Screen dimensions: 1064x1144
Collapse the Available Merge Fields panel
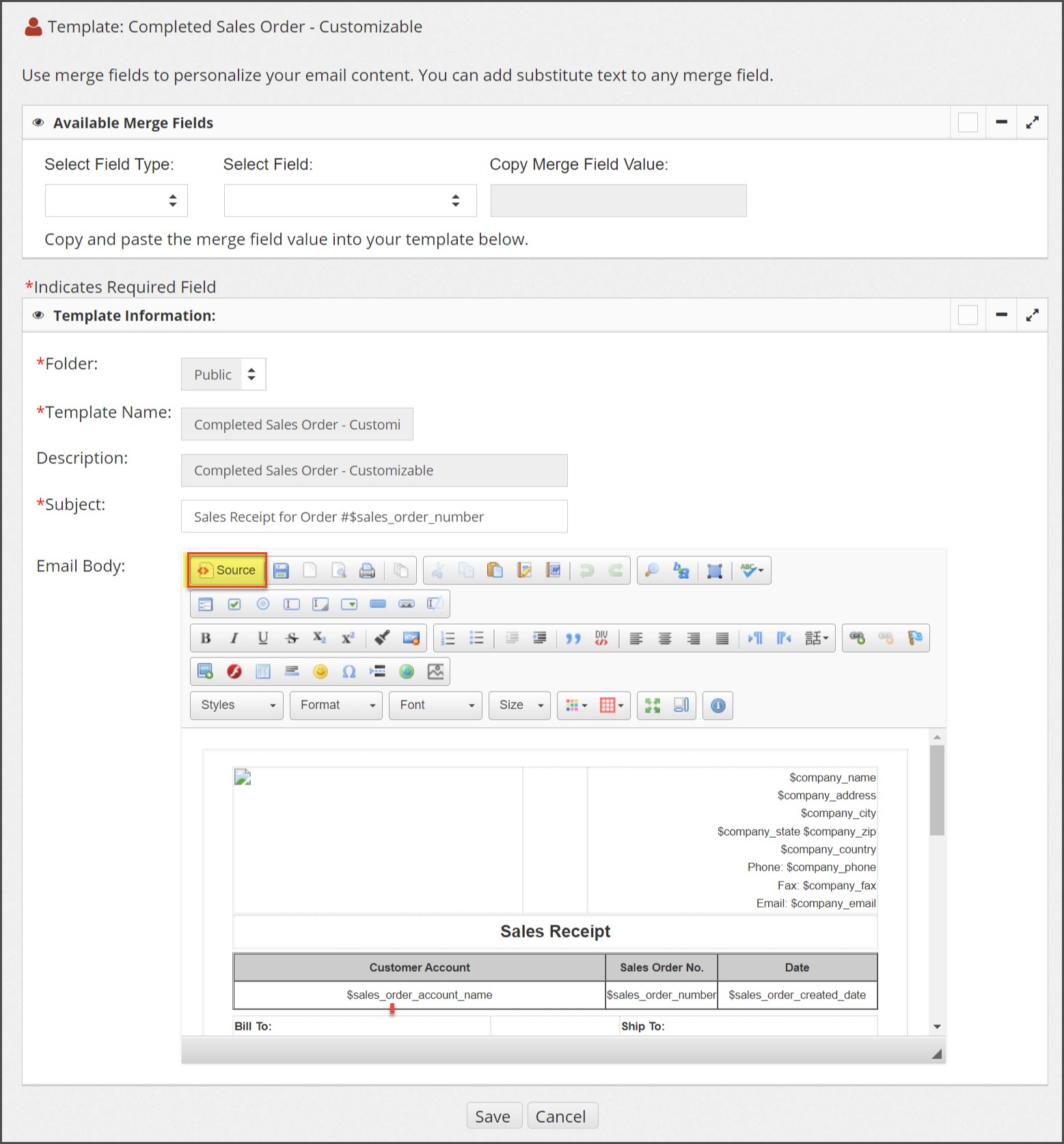pyautogui.click(x=1002, y=122)
